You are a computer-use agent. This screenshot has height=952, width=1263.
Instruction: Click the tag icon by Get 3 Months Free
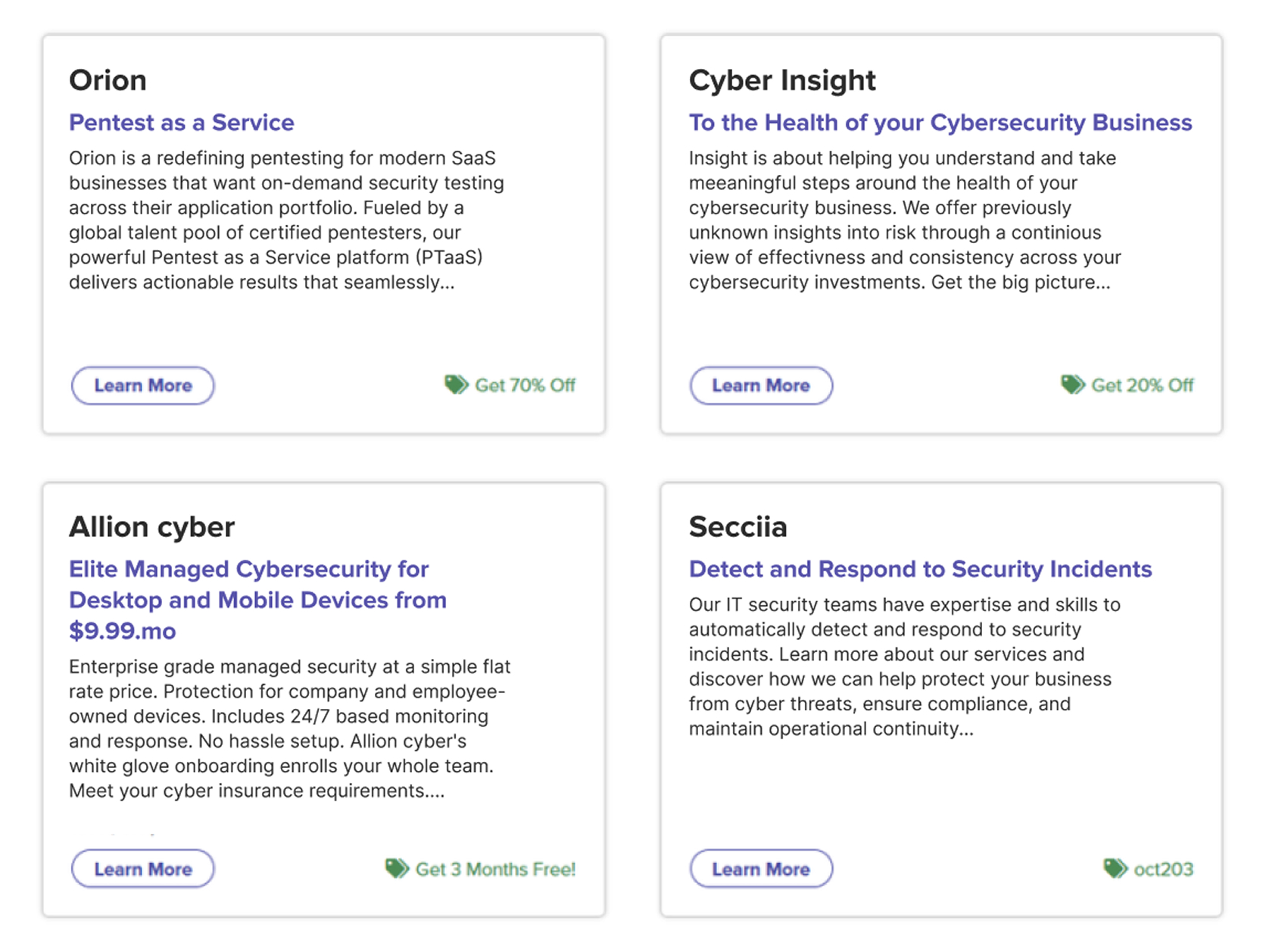click(x=397, y=868)
